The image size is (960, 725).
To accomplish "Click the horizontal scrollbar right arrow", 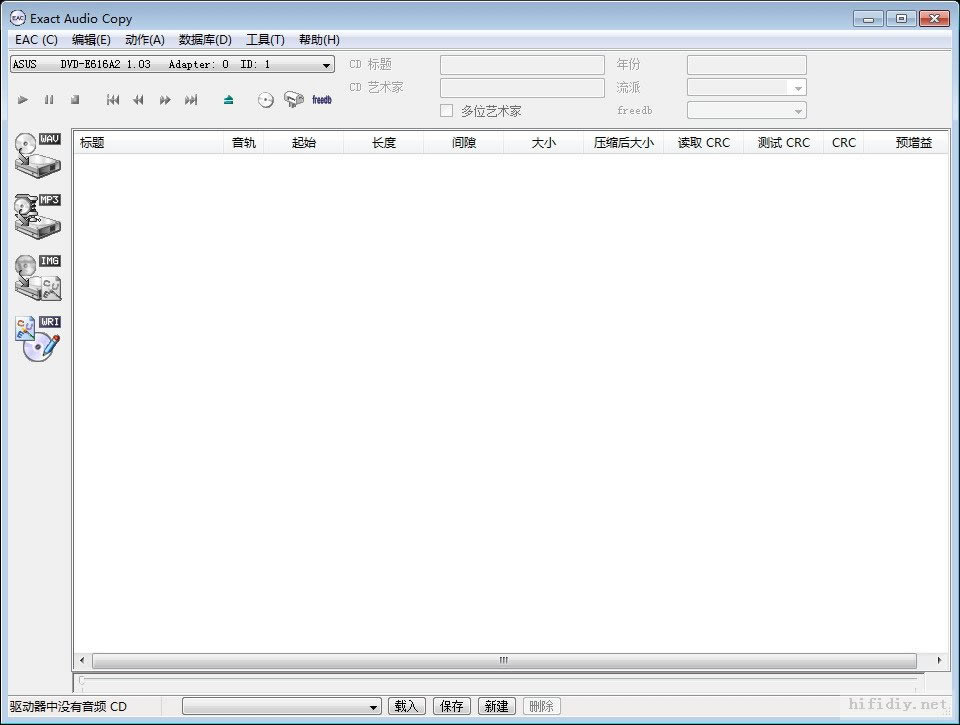I will (939, 660).
